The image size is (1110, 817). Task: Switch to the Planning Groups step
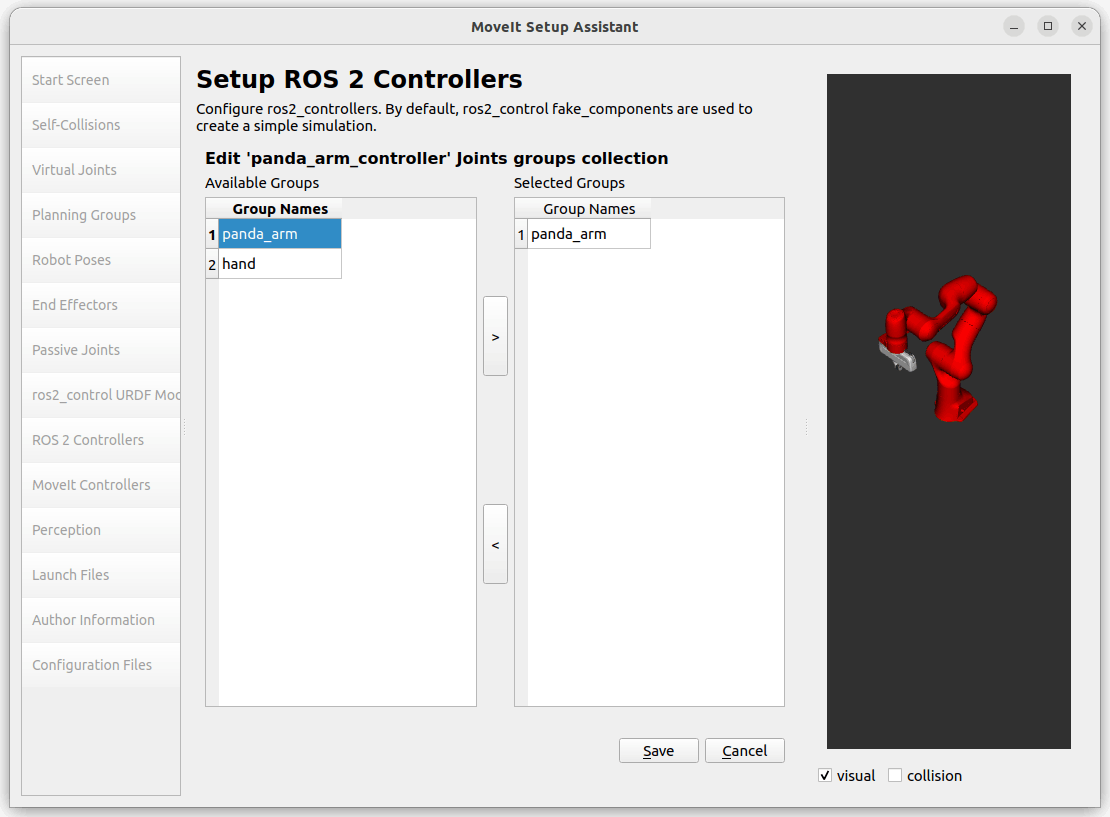point(101,215)
